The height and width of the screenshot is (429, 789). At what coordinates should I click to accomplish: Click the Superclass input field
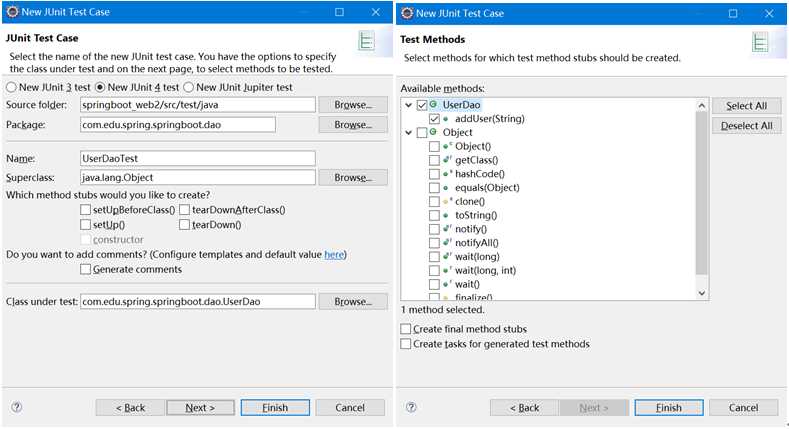click(198, 178)
